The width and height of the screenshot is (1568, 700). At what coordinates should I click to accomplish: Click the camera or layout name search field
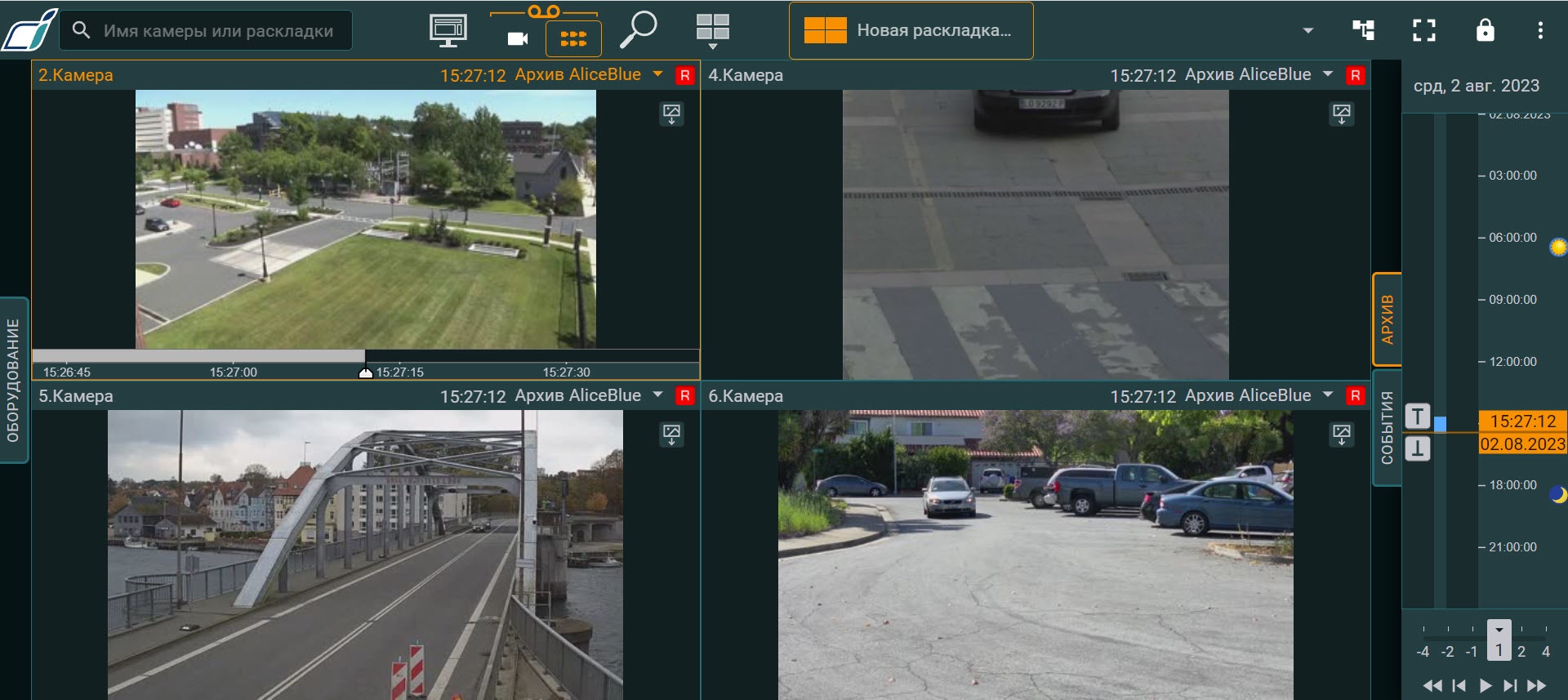click(217, 31)
